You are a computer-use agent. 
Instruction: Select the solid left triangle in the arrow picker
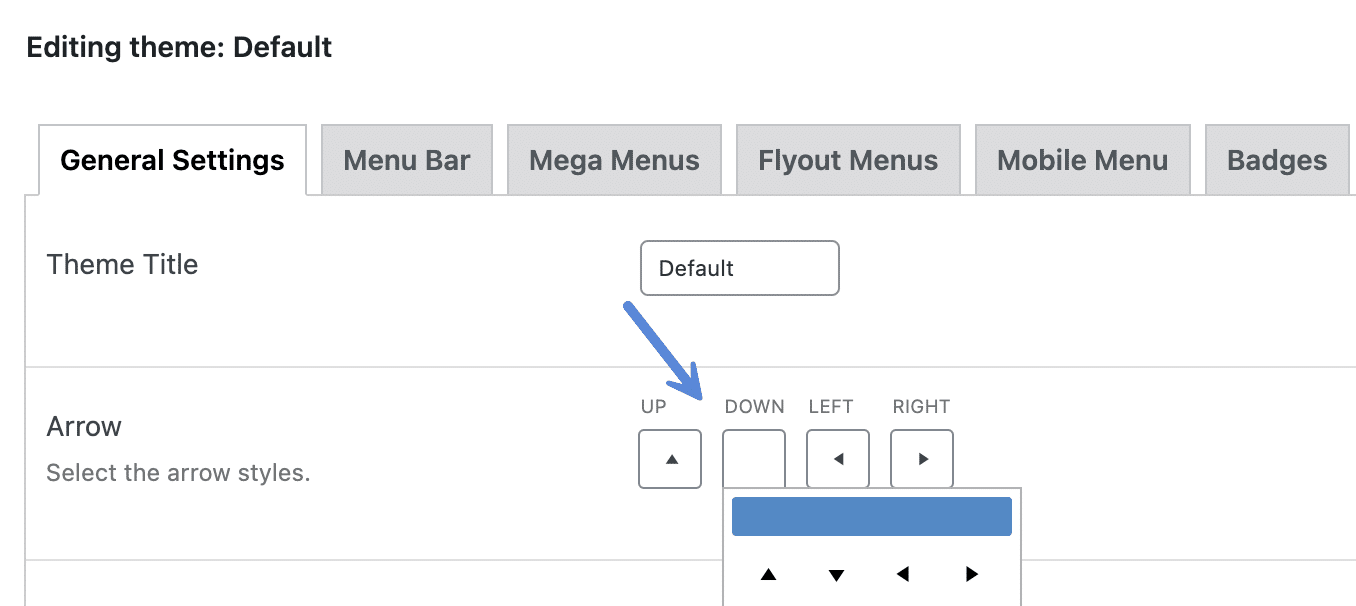(903, 574)
